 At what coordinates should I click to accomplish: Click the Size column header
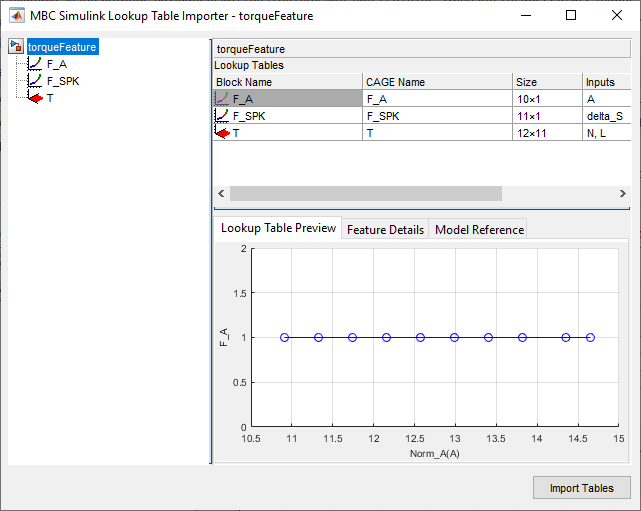coord(547,82)
